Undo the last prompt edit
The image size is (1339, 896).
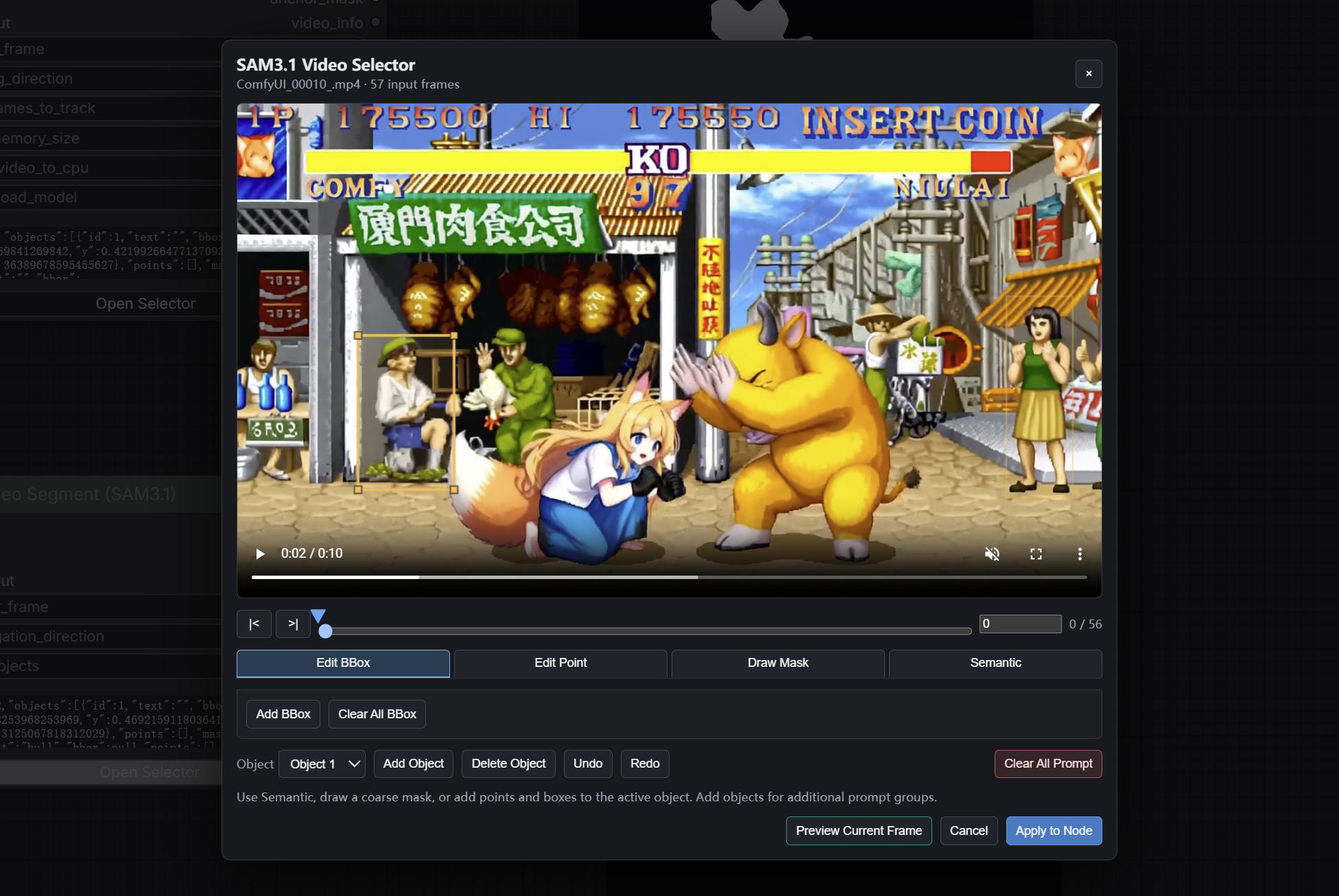click(x=588, y=764)
